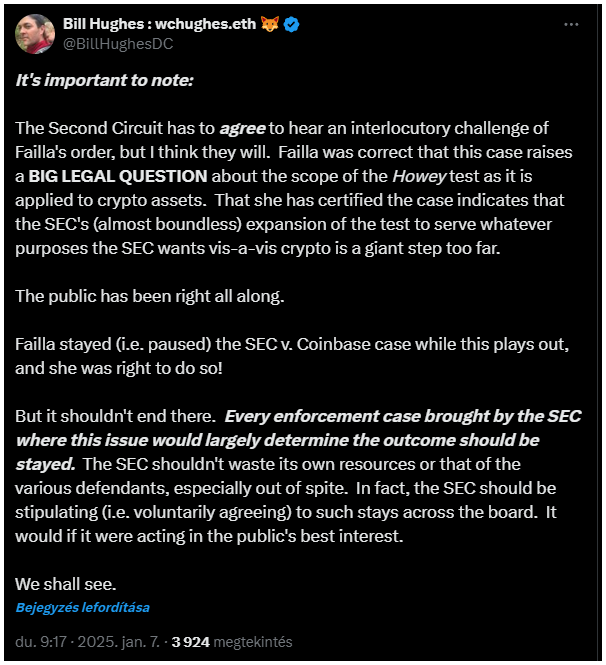Click the bold italic word agree

(x=242, y=129)
